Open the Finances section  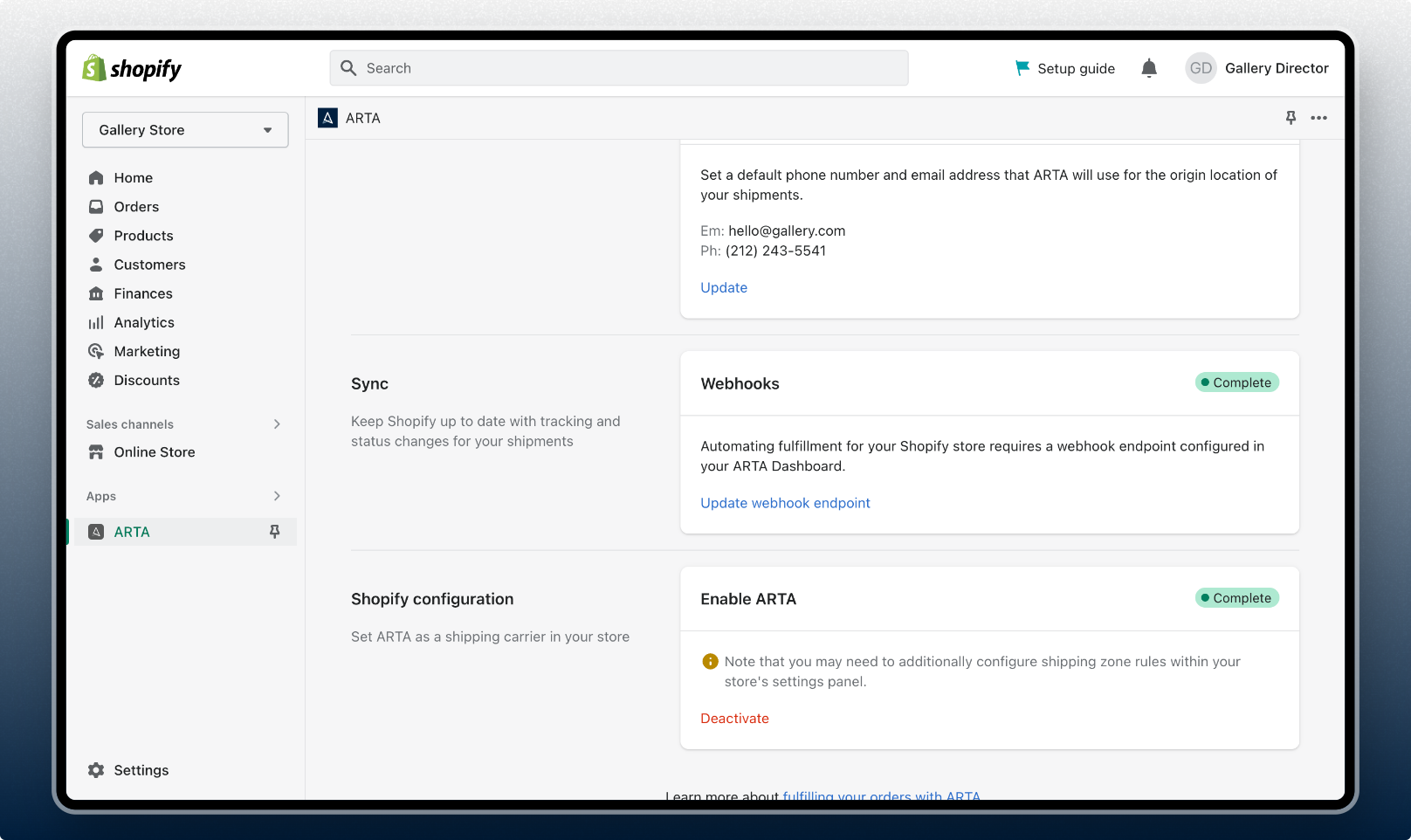(142, 293)
